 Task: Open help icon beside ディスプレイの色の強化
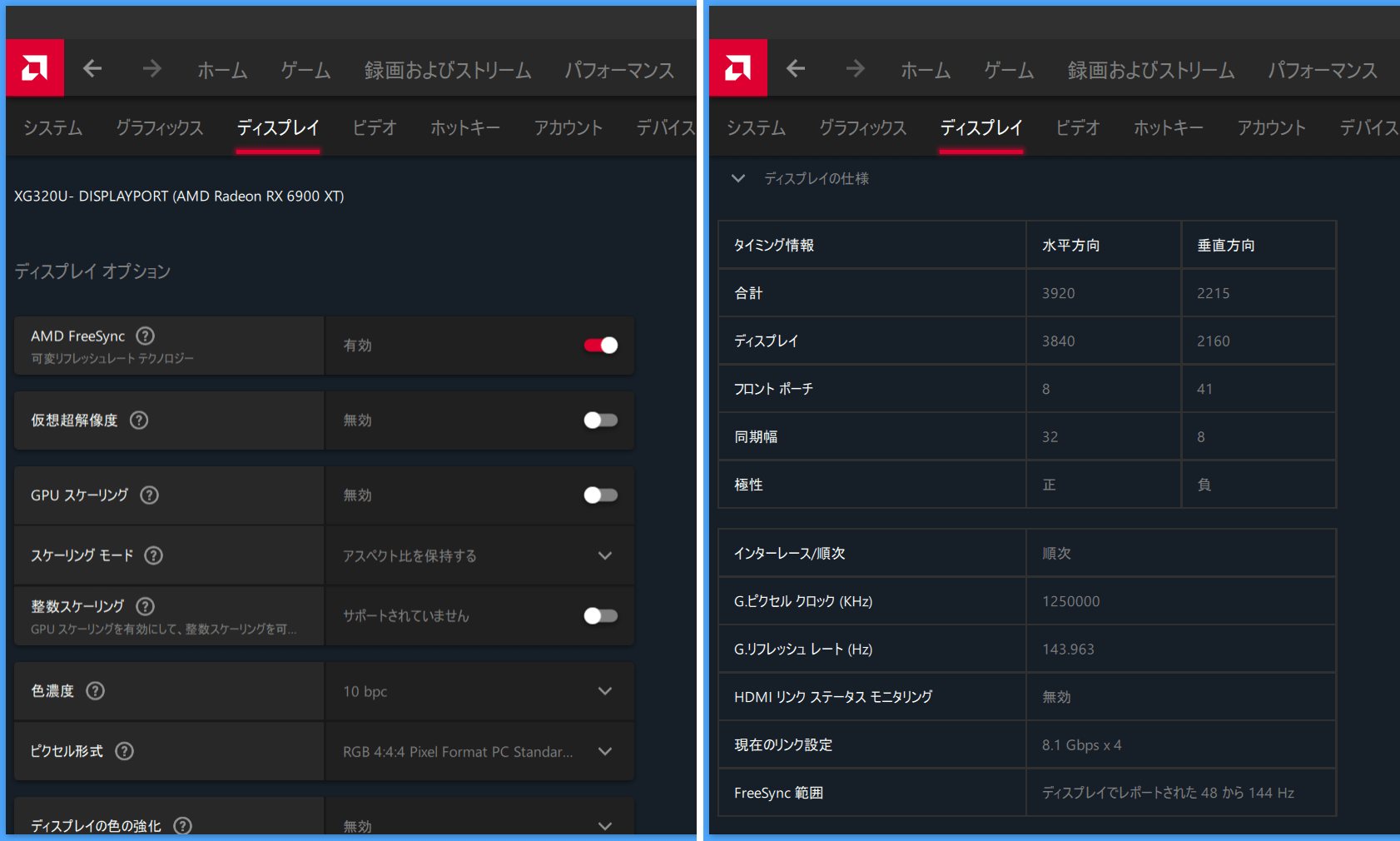[x=182, y=825]
